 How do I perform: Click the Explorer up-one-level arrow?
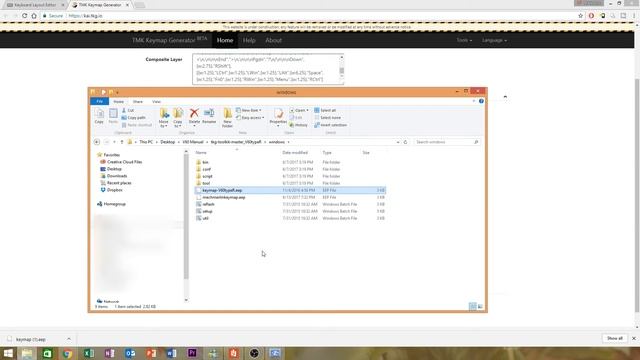122,142
